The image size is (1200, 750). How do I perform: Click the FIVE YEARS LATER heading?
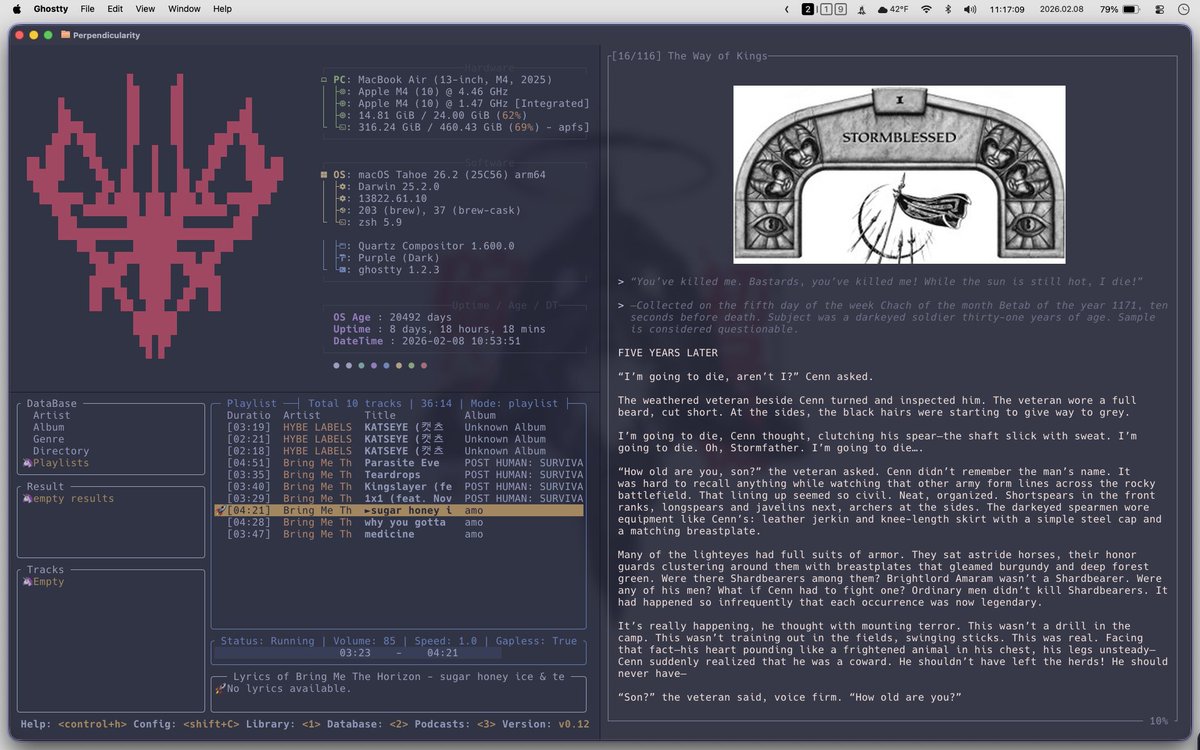click(667, 353)
